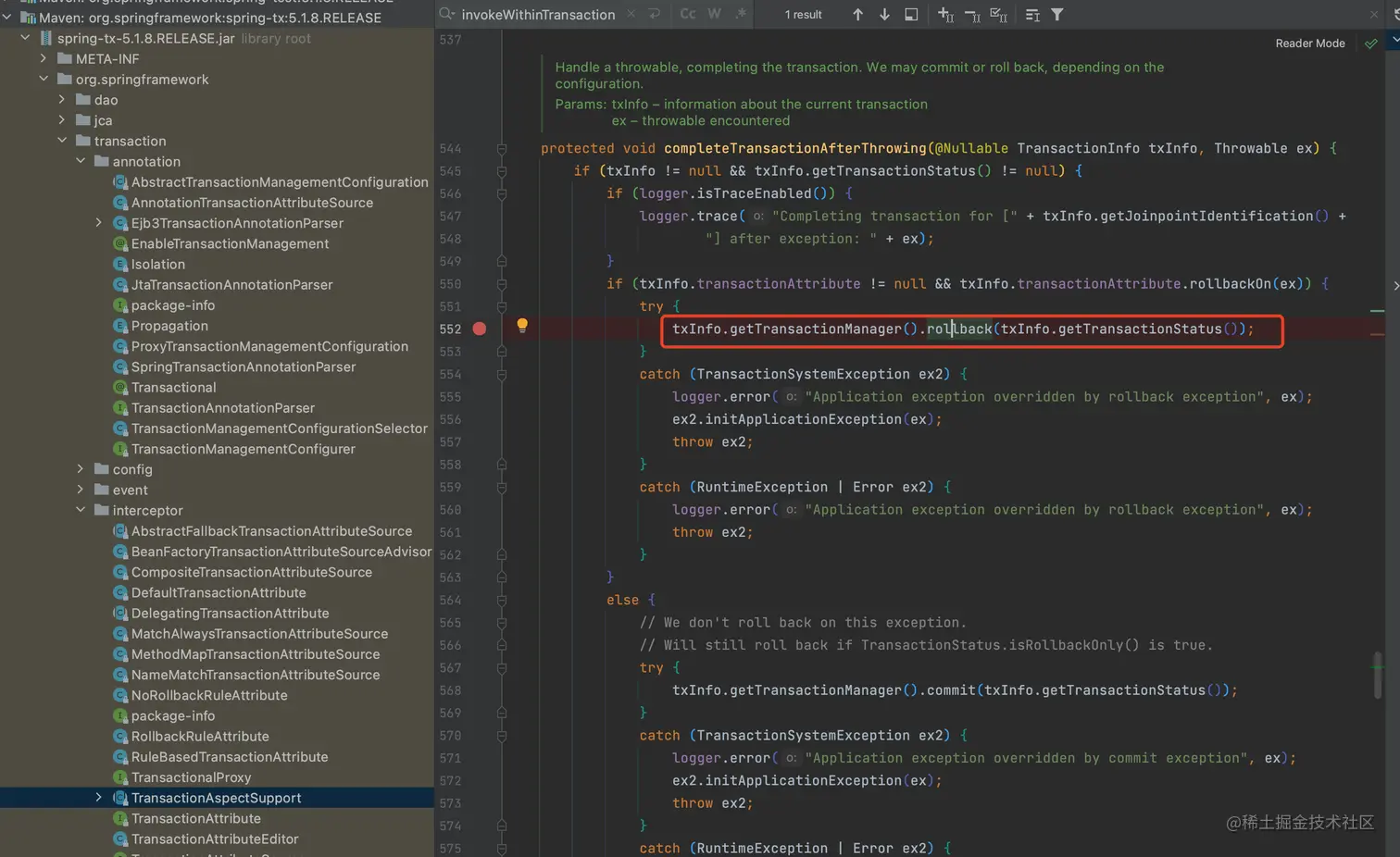Select SpringTransactionAnnotationParser in the tree

pyautogui.click(x=244, y=367)
